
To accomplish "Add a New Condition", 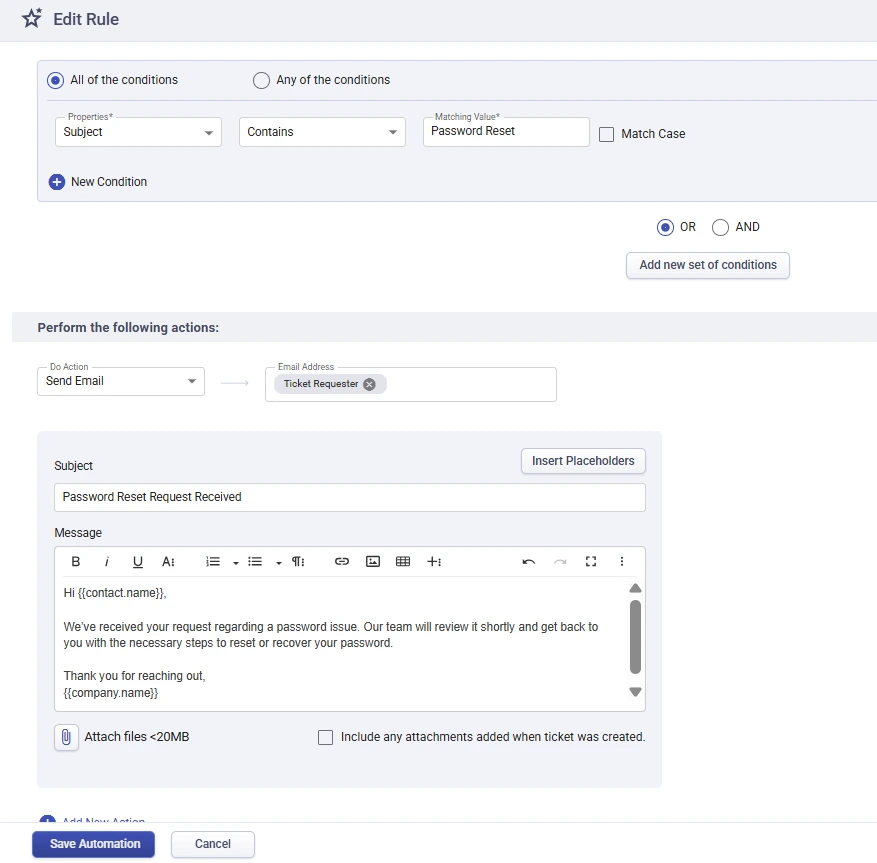I will click(x=97, y=182).
